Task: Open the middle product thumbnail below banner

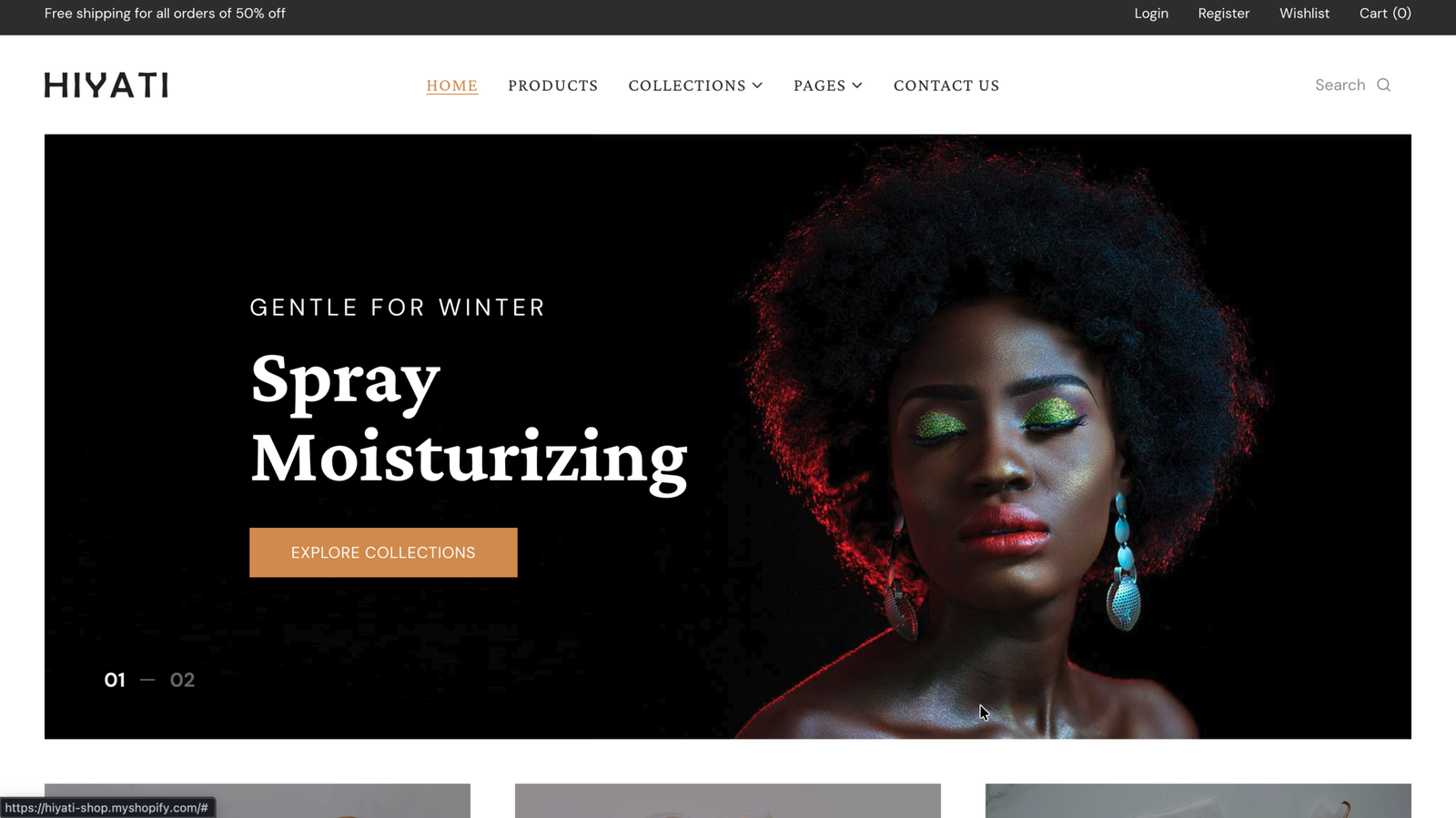Action: 728,801
